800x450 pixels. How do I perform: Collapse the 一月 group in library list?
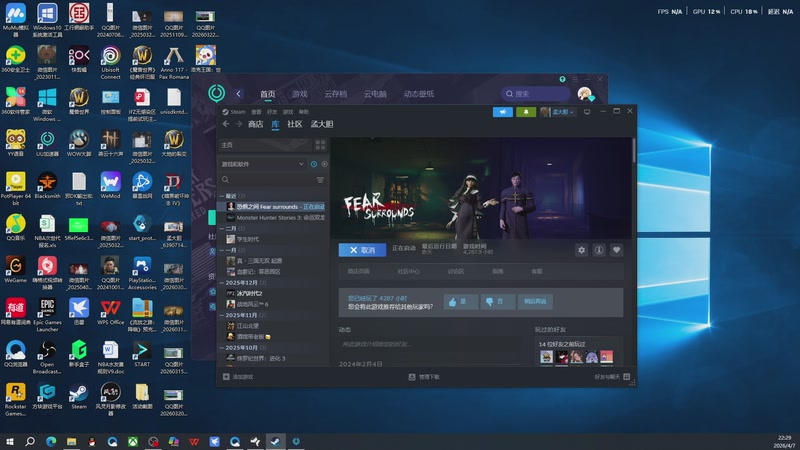coord(222,250)
